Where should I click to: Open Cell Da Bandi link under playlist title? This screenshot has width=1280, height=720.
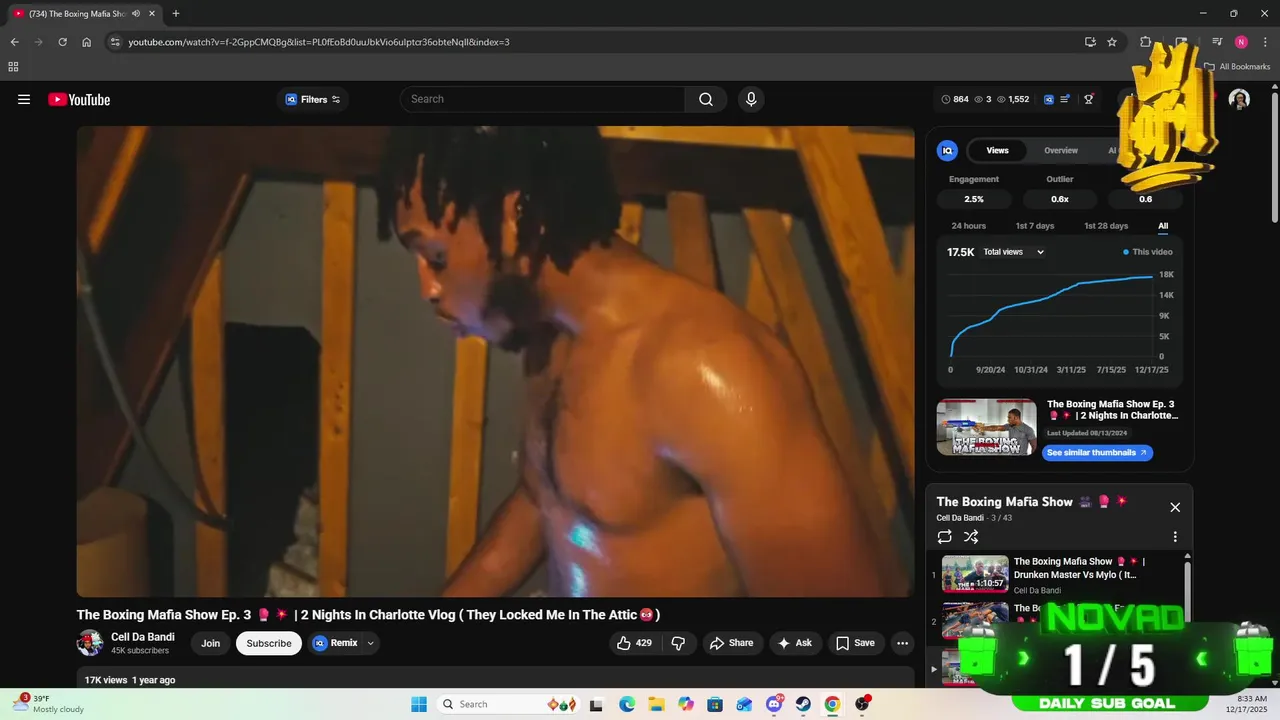pos(959,518)
